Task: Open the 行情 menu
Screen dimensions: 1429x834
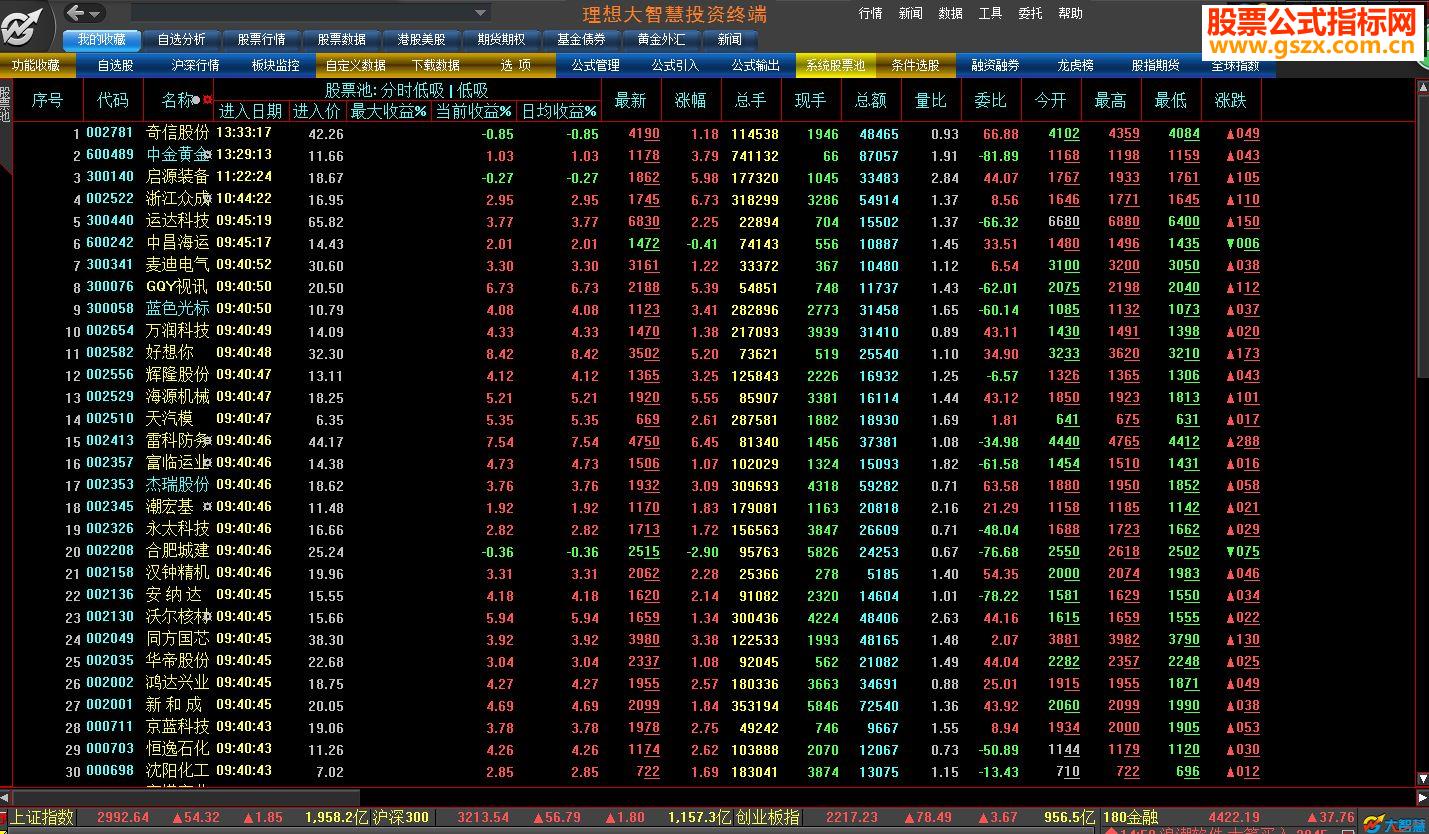Action: coord(870,13)
